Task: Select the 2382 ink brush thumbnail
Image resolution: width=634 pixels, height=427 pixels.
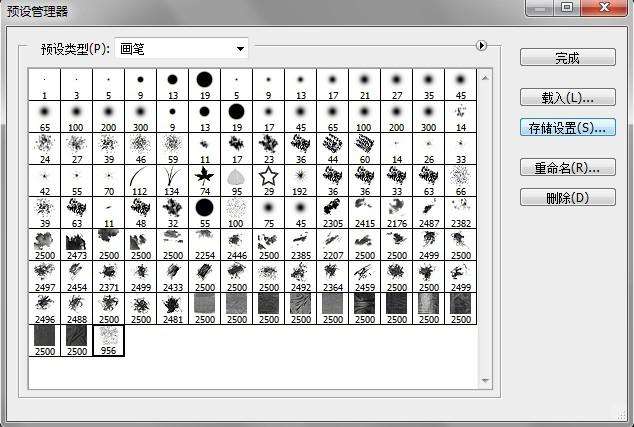Action: click(461, 212)
